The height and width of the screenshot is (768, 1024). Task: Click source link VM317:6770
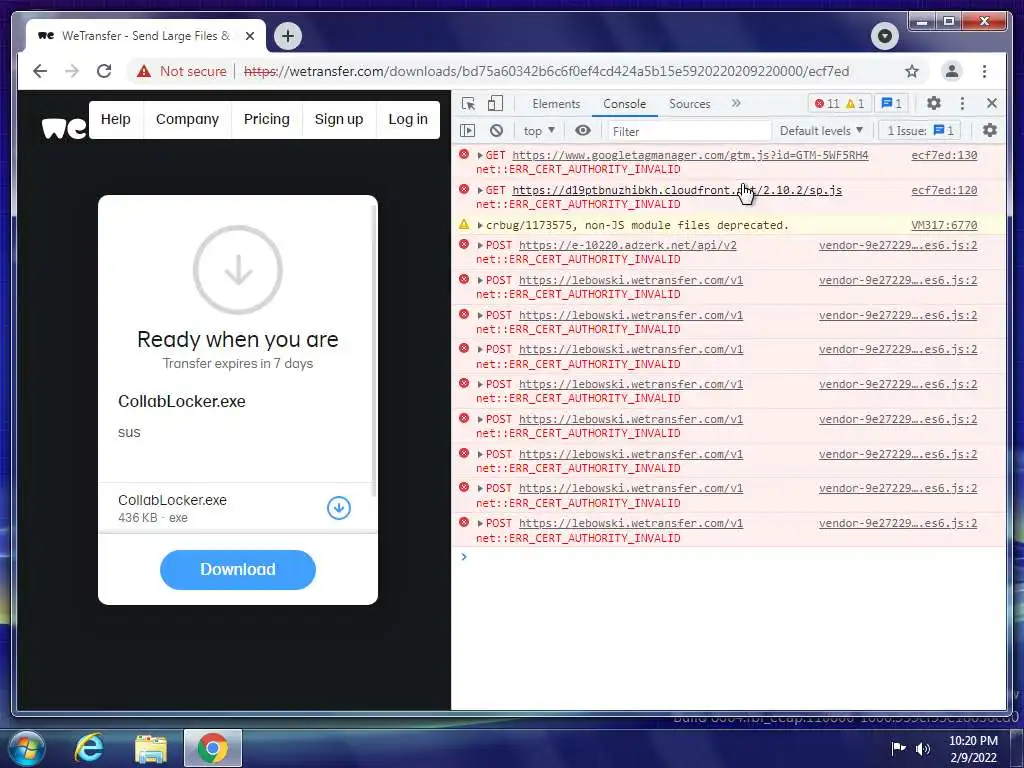(x=944, y=225)
